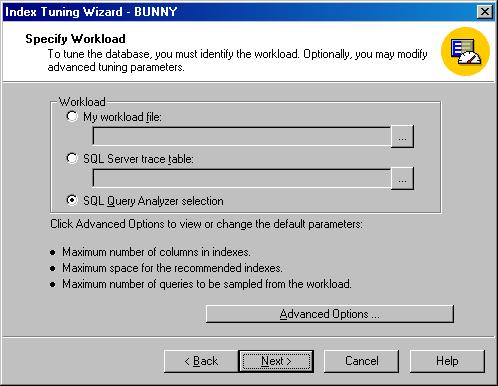This screenshot has height=386, width=498.
Task: Open Advanced Options dialog
Action: pos(330,314)
